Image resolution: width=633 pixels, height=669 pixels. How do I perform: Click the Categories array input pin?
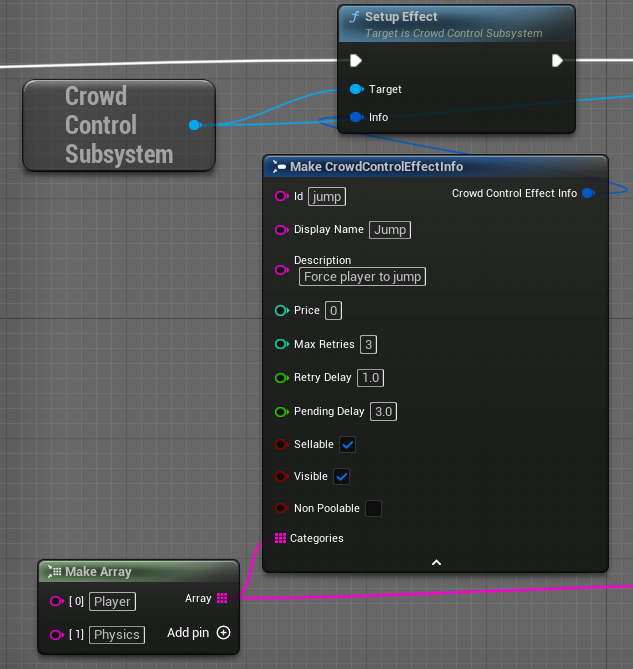click(x=281, y=539)
